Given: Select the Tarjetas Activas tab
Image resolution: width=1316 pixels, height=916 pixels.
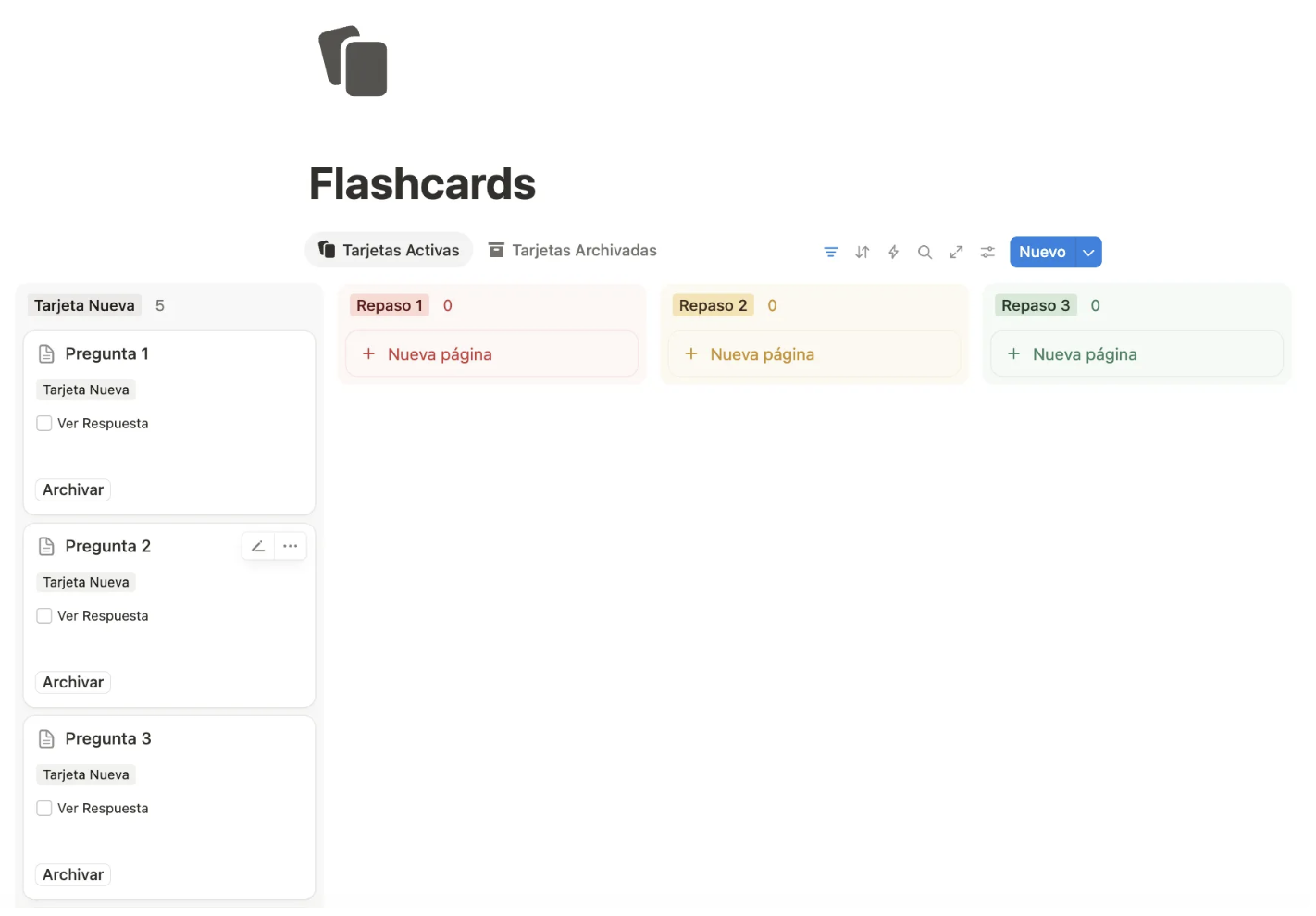Looking at the screenshot, I should click(x=389, y=250).
